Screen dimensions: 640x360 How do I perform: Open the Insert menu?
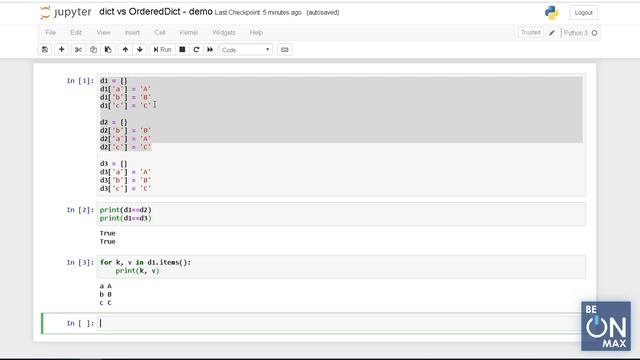click(132, 32)
